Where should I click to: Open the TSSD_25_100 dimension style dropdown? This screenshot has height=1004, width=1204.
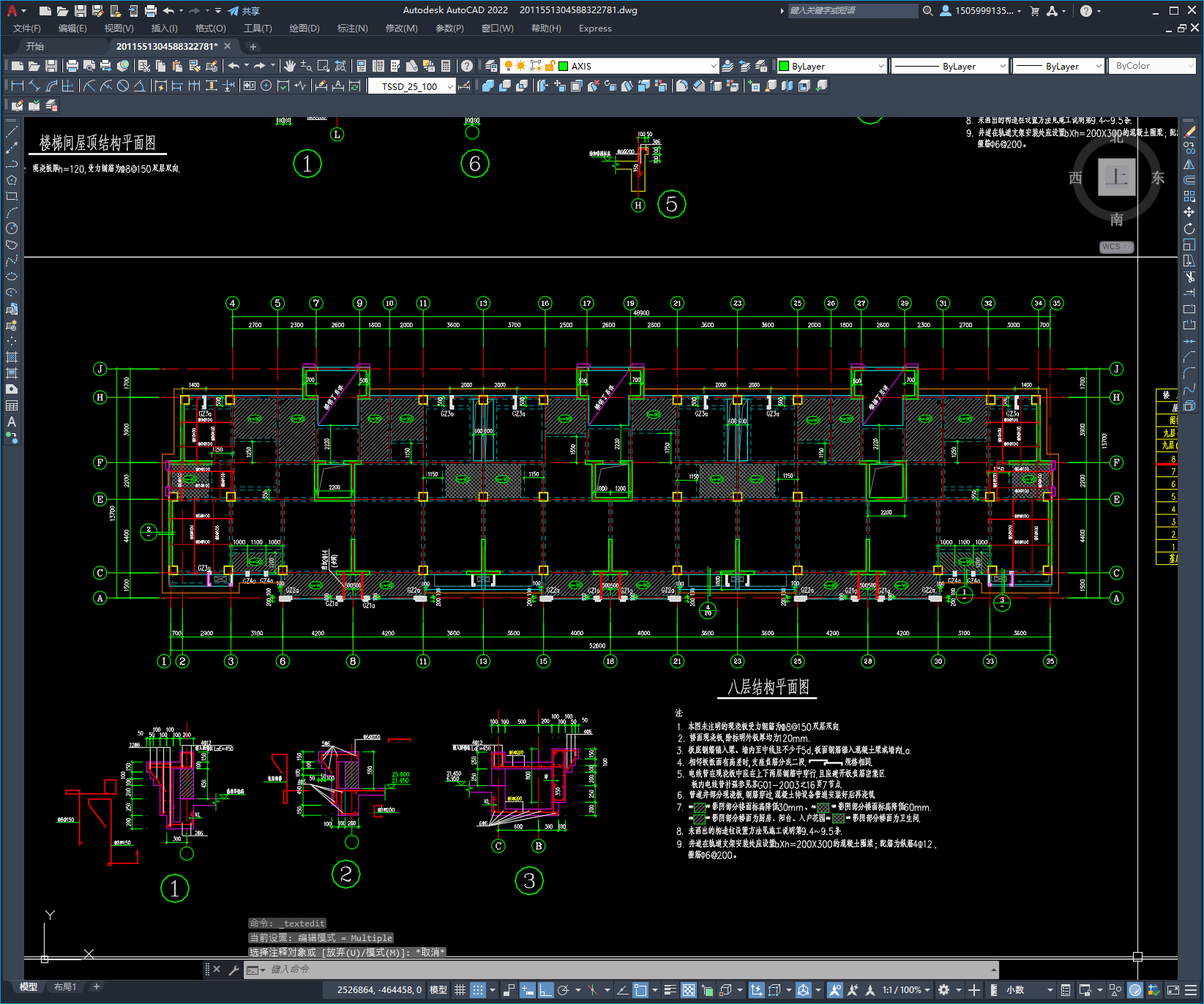(x=412, y=86)
